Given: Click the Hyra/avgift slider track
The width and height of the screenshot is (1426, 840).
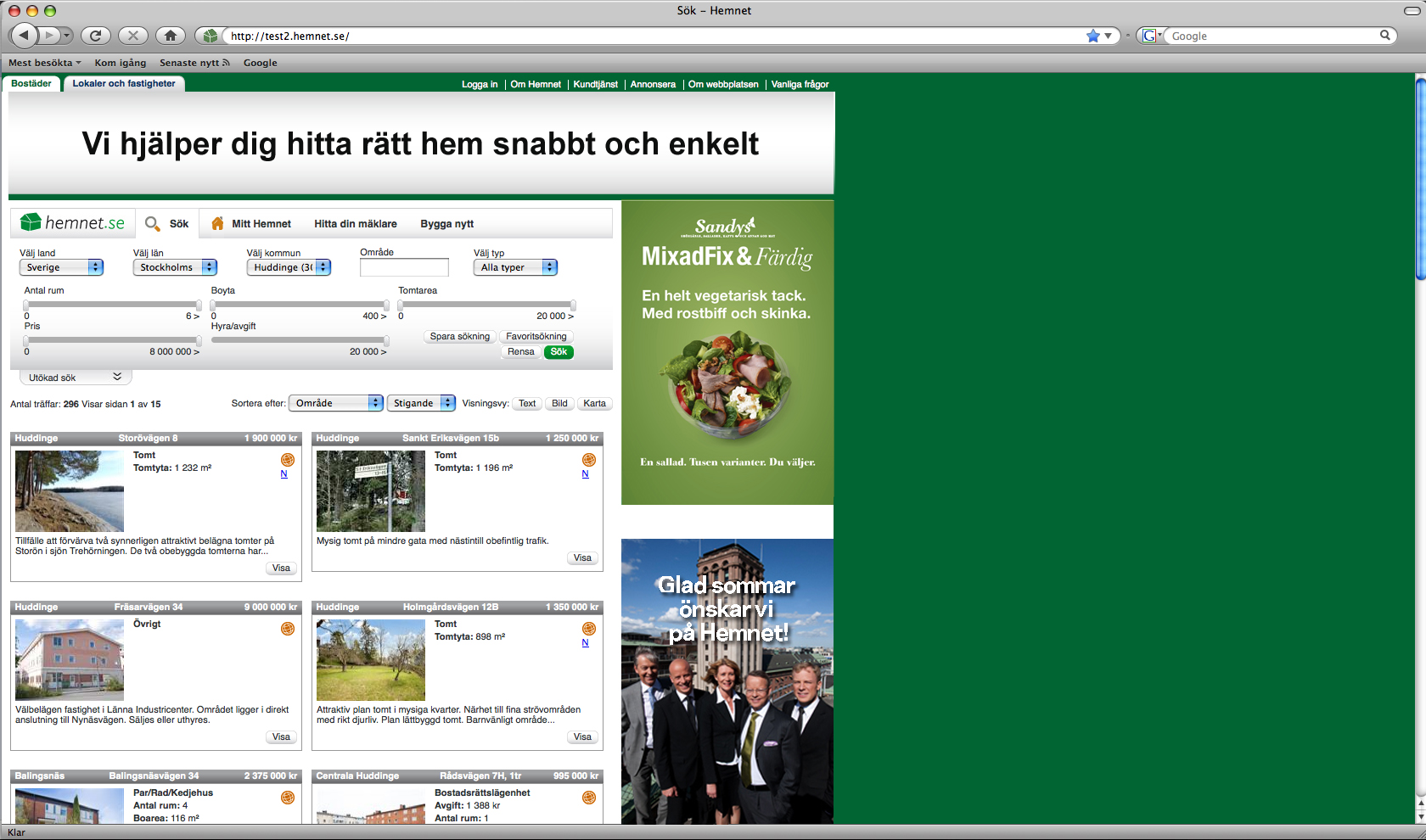Looking at the screenshot, I should (300, 340).
